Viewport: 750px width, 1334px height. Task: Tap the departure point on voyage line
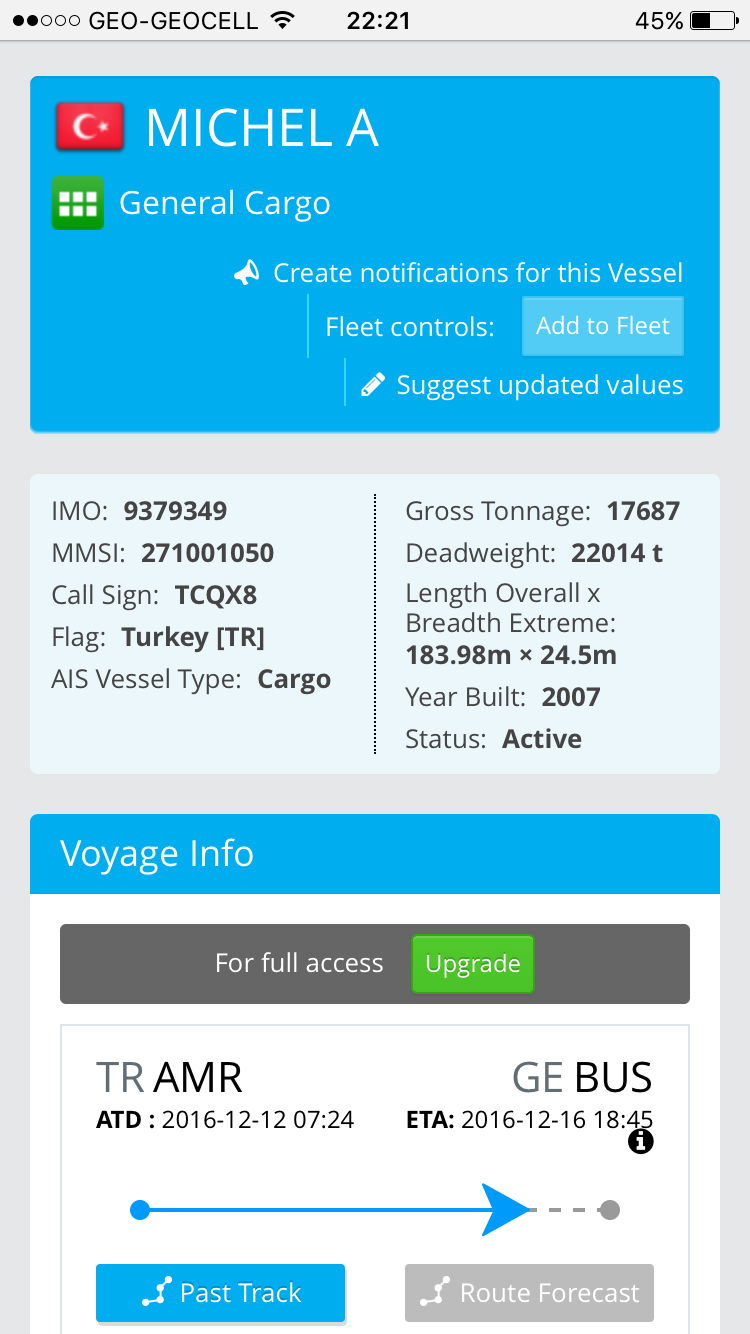(140, 1210)
